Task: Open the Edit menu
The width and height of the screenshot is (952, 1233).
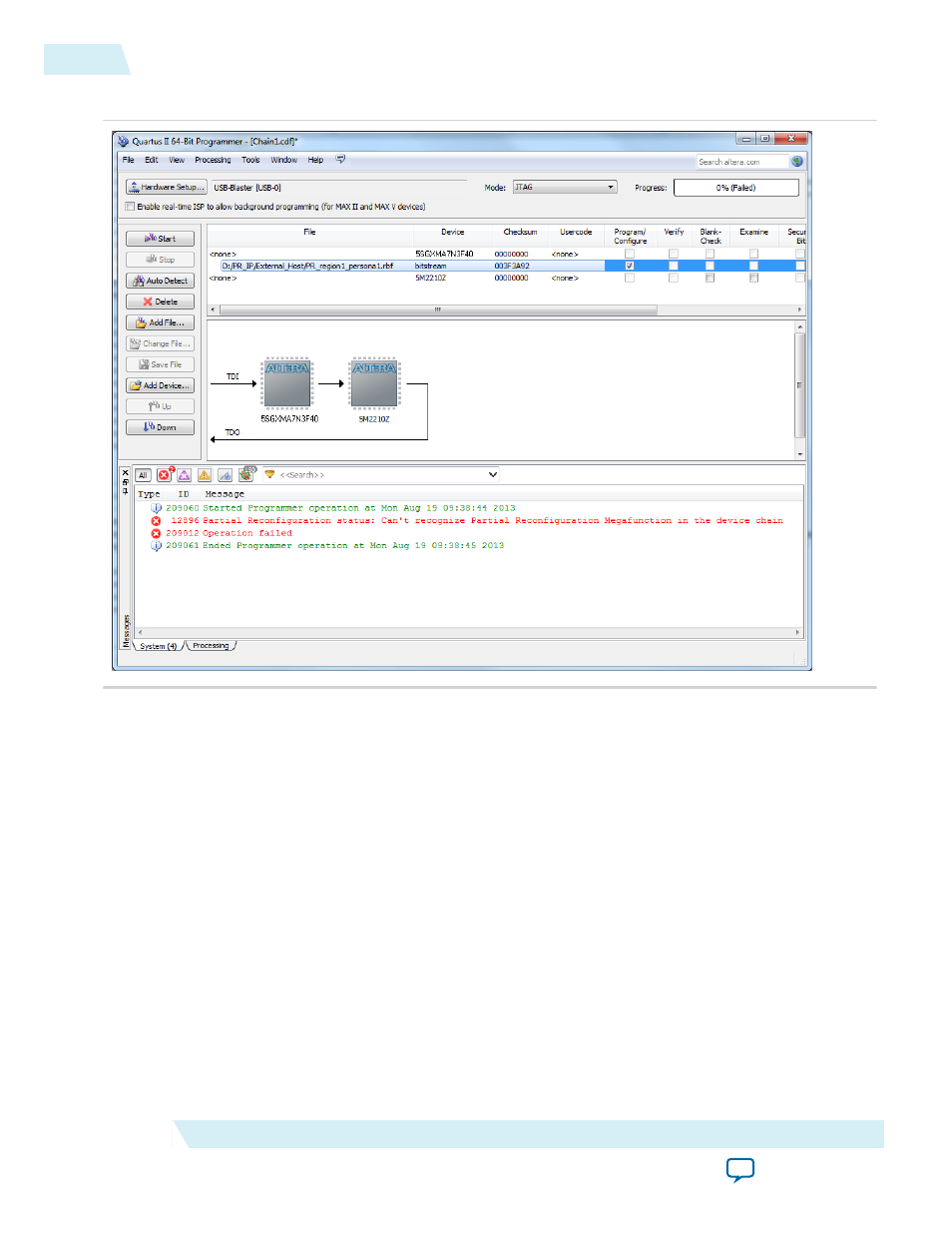Action: point(152,160)
